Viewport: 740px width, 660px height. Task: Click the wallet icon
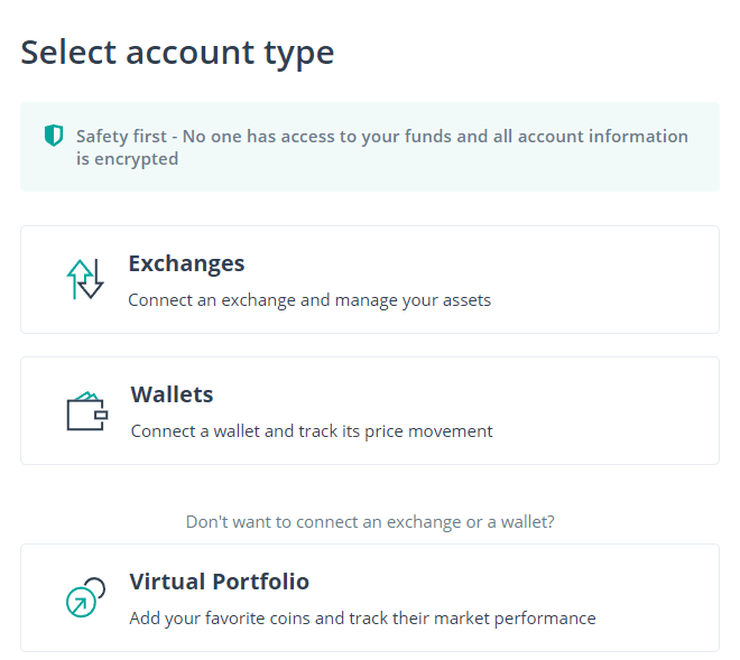pos(86,410)
